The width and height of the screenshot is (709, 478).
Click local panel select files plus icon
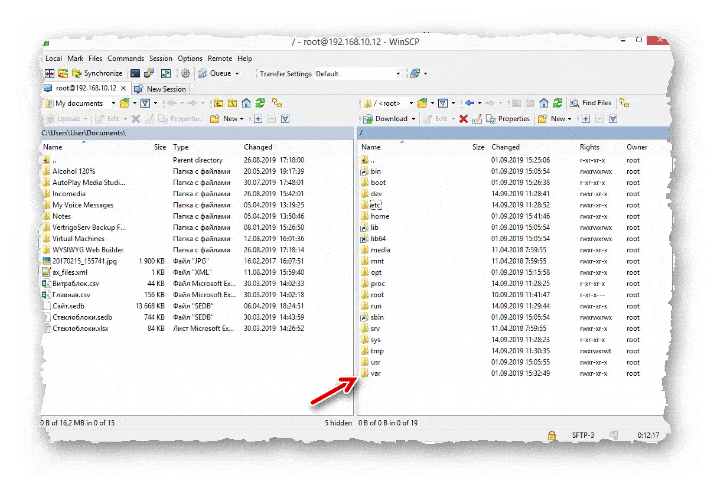pos(258,119)
